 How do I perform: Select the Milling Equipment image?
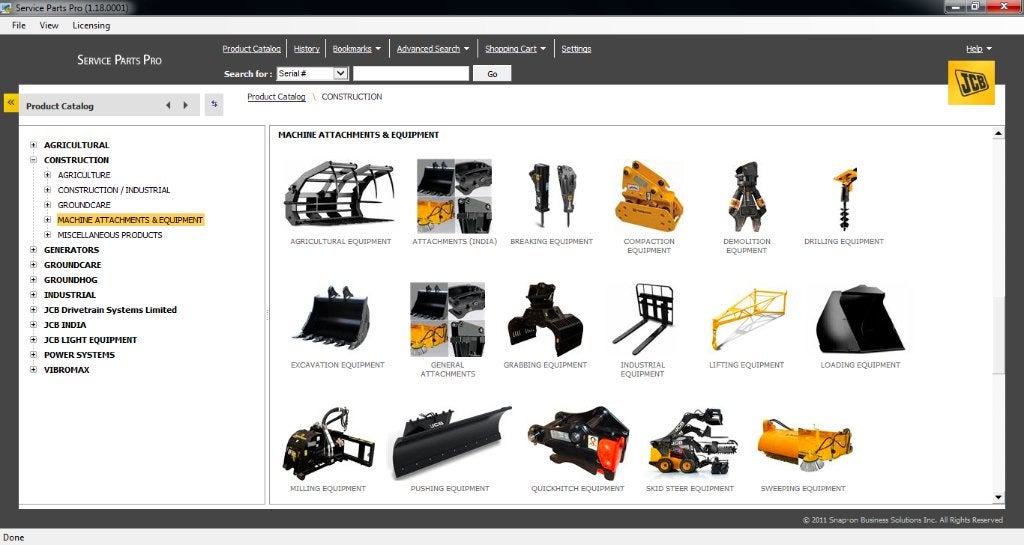click(328, 443)
